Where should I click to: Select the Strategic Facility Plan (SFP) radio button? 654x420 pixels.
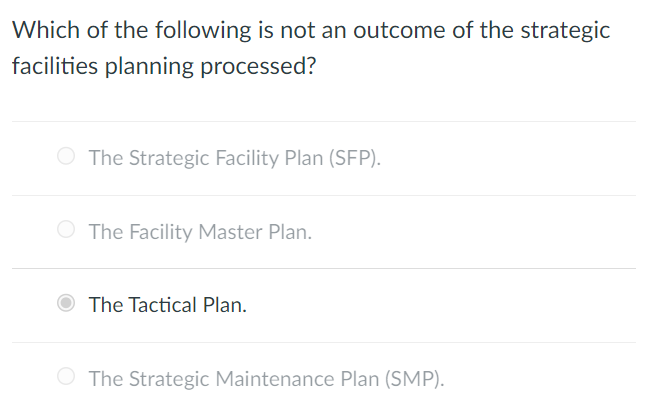coord(66,157)
